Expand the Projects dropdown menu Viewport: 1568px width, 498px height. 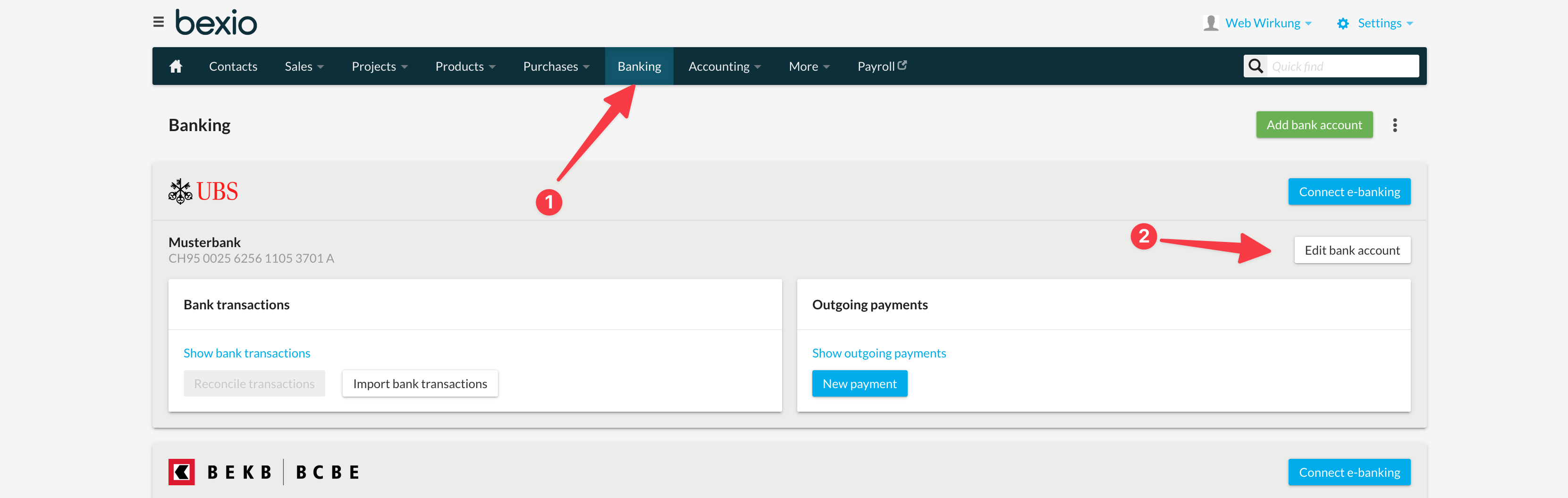coord(379,66)
